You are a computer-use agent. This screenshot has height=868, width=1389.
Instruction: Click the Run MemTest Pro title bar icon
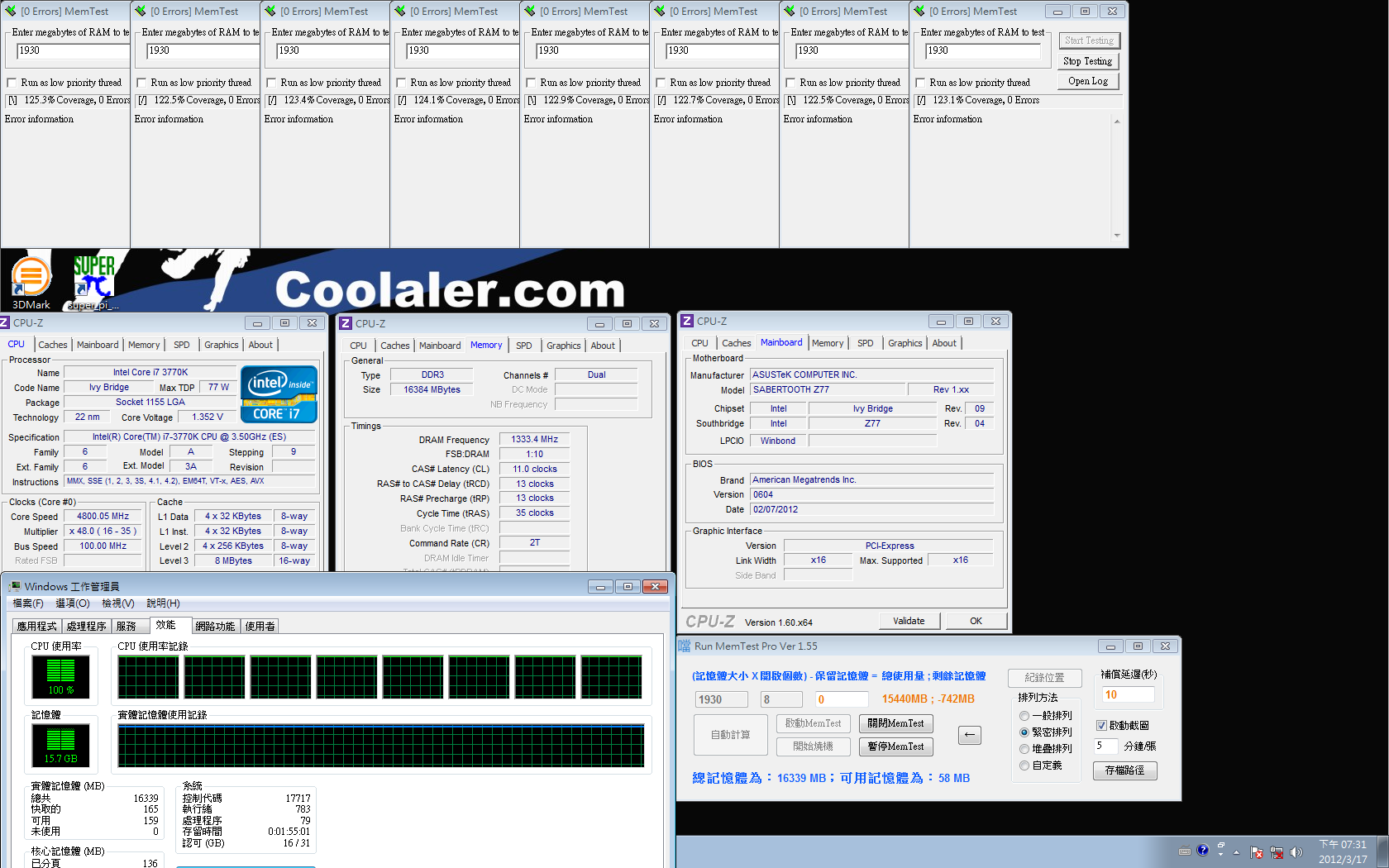click(x=685, y=646)
